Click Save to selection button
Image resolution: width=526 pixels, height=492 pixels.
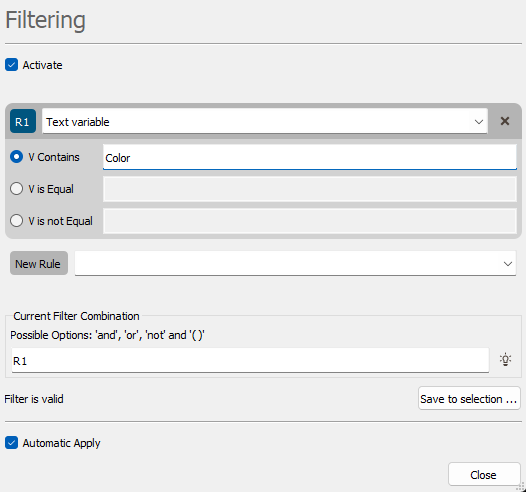tap(469, 398)
